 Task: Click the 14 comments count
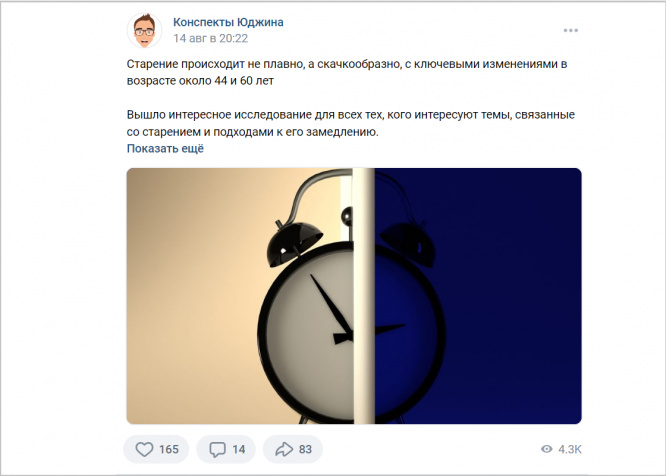point(239,449)
